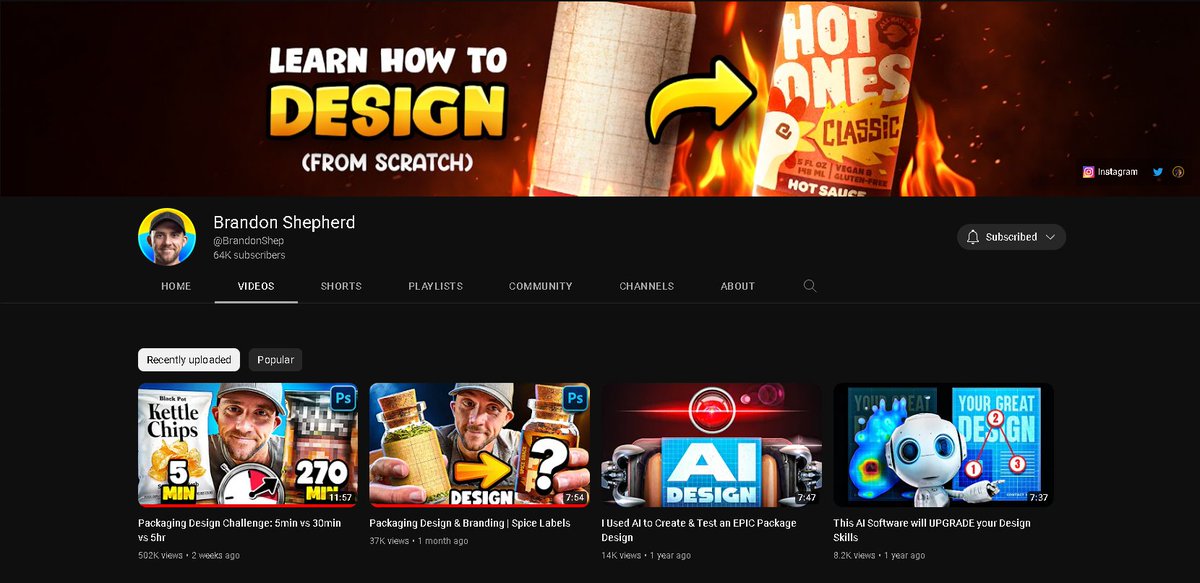Open the ABOUT tab
Viewport: 1200px width, 583px height.
point(738,286)
